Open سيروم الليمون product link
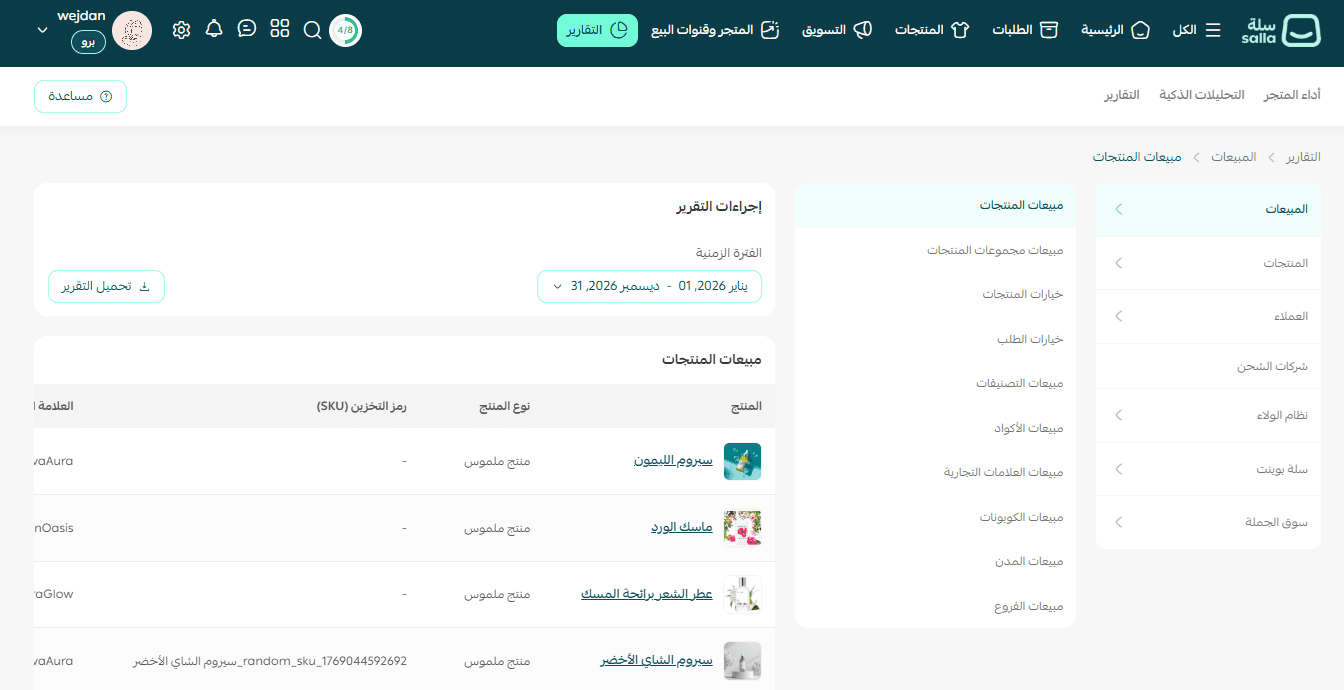The height and width of the screenshot is (690, 1344). click(673, 461)
